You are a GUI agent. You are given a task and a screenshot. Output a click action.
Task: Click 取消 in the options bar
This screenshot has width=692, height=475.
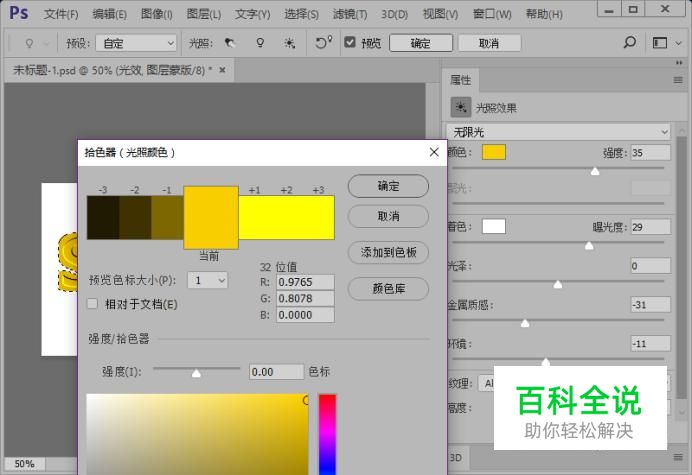pos(489,43)
